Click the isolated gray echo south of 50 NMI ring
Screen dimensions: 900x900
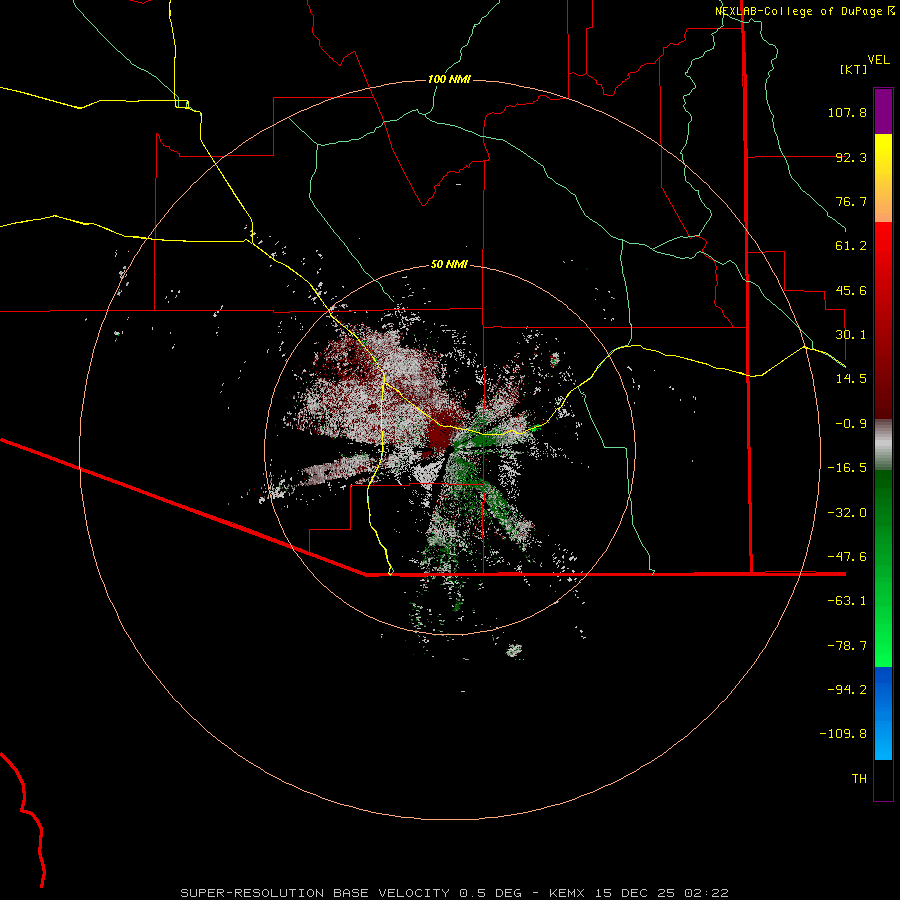tap(514, 650)
